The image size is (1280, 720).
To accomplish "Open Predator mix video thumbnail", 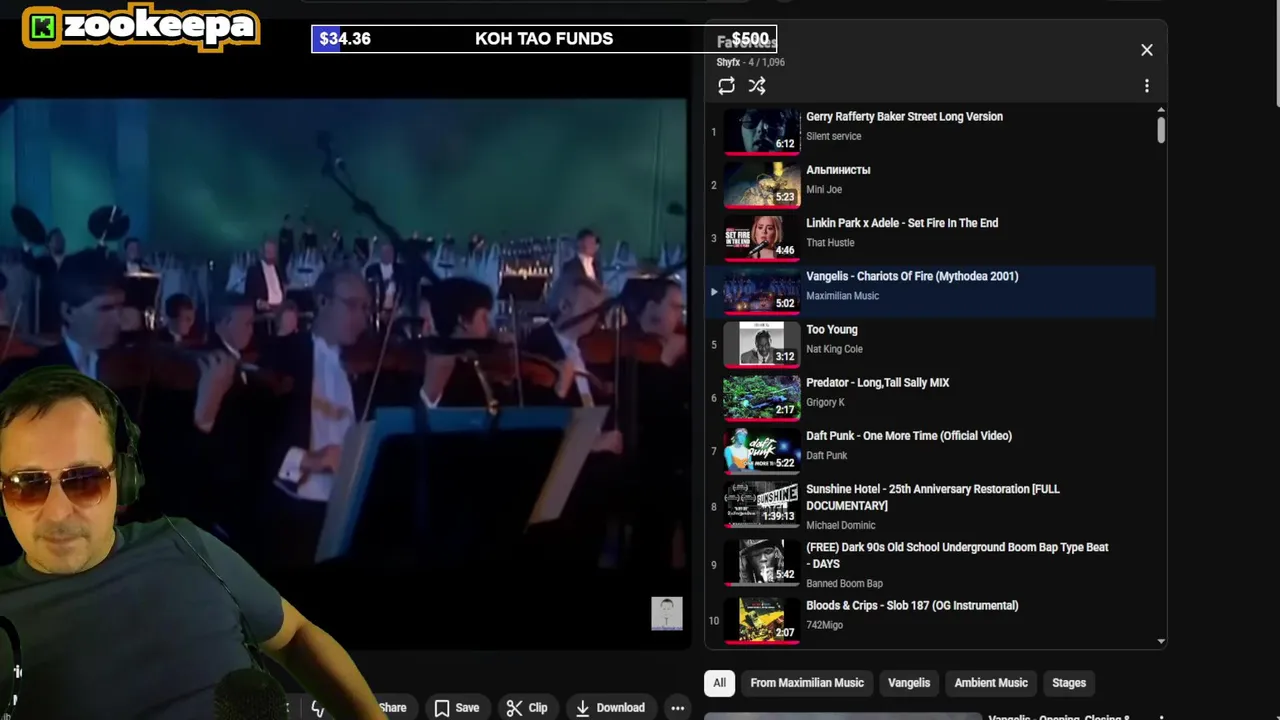I will point(762,397).
